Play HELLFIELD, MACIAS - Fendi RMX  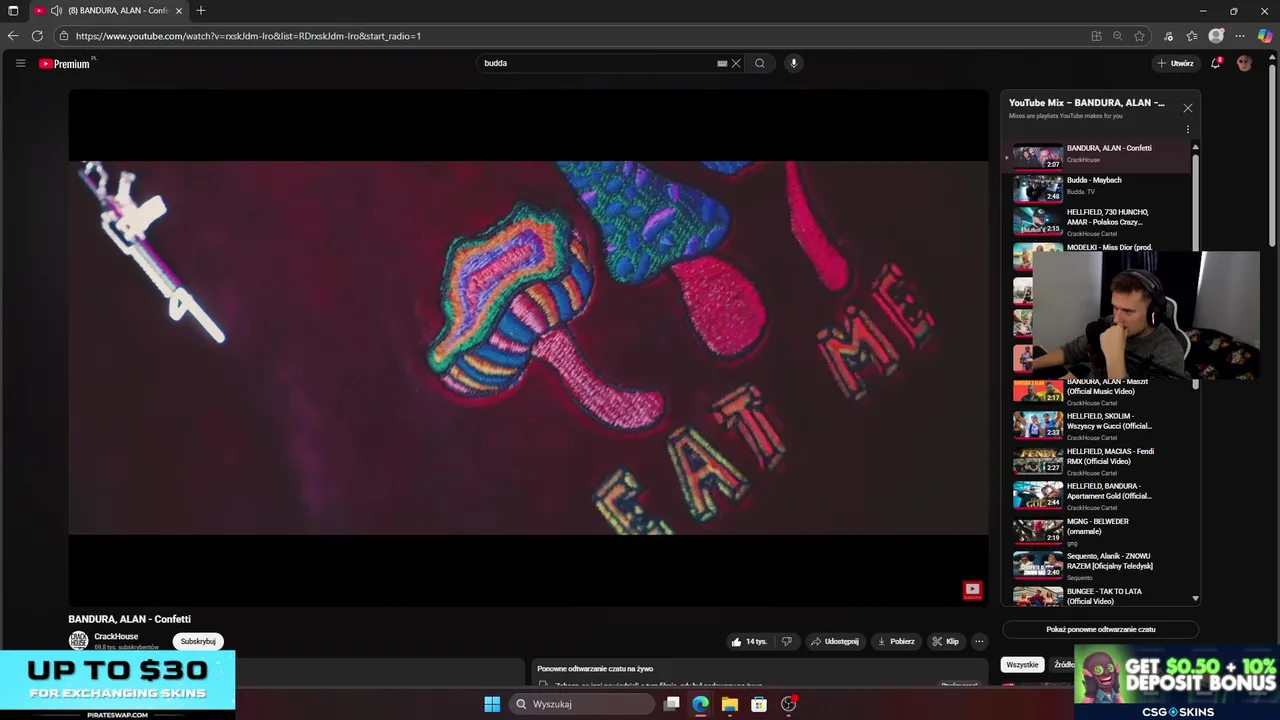coord(1098,461)
